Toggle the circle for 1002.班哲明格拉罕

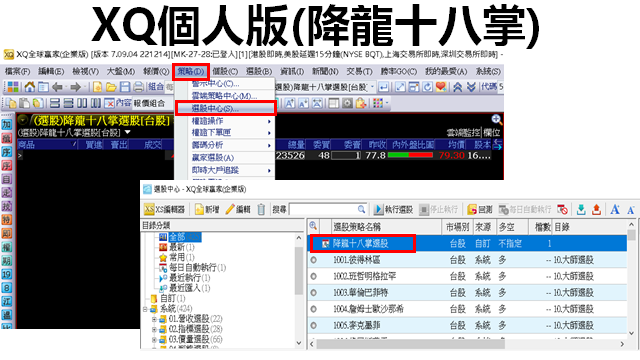click(313, 276)
